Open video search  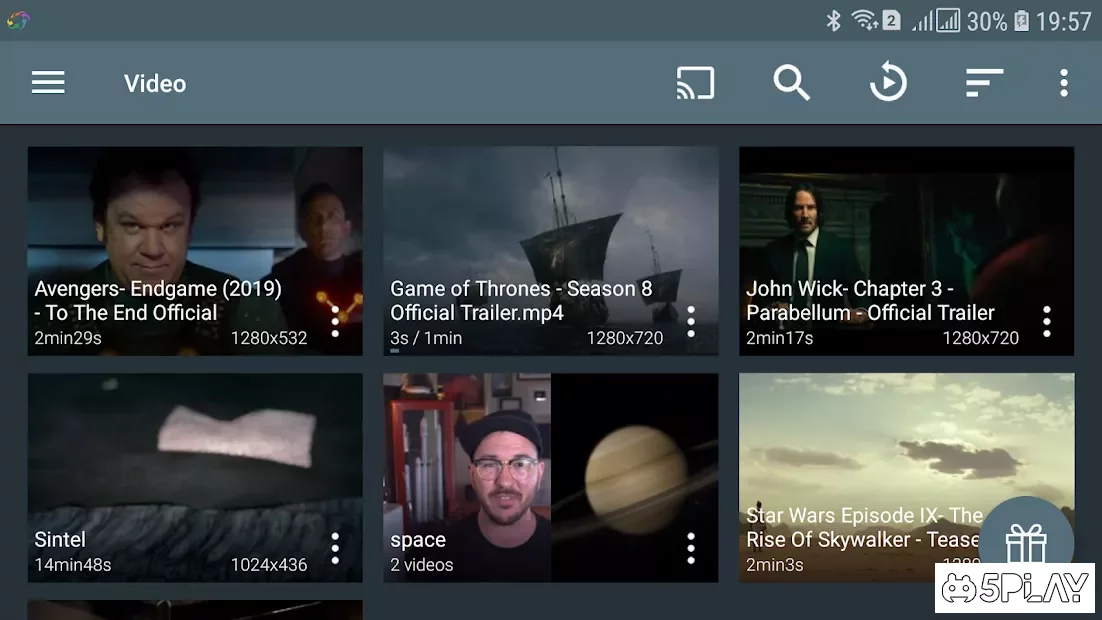(791, 83)
